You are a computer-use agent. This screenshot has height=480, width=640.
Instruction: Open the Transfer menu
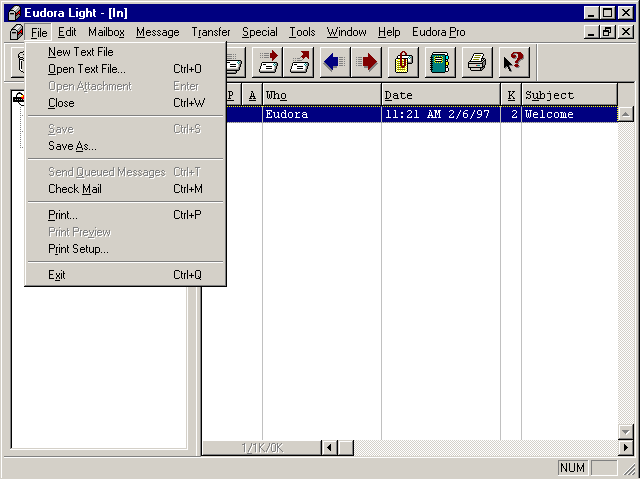tap(211, 32)
